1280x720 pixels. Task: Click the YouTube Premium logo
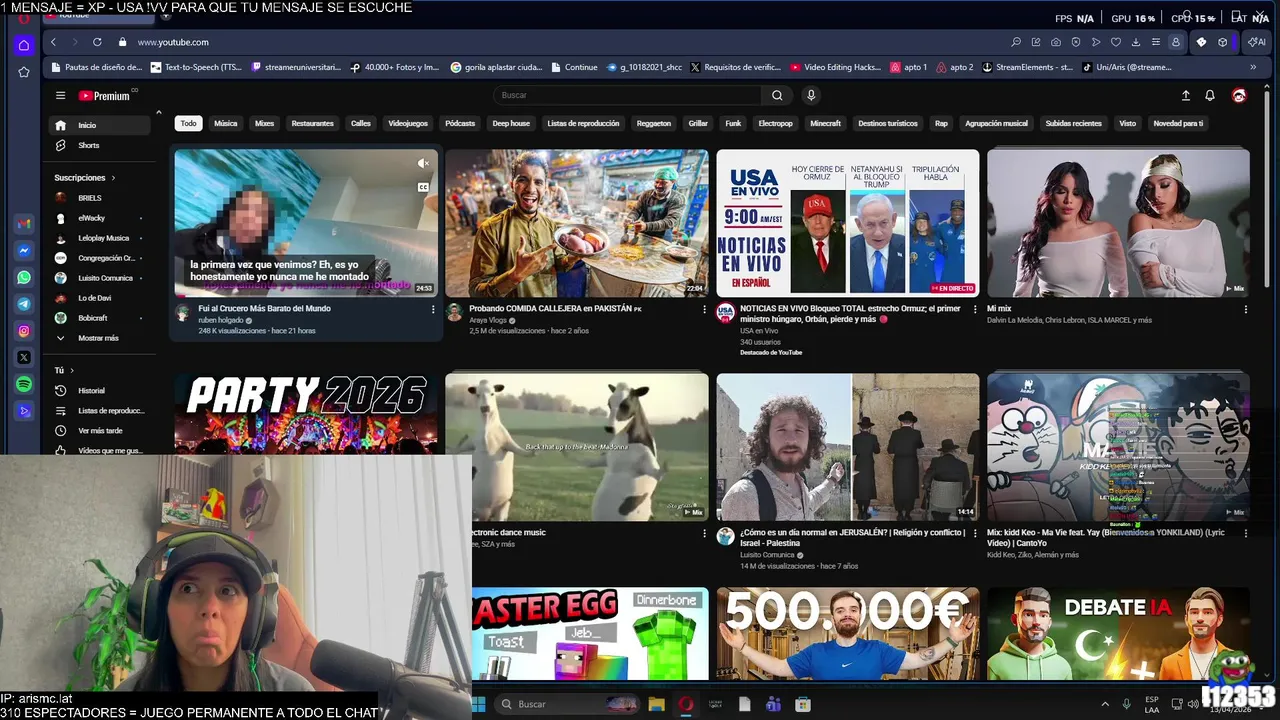click(x=105, y=96)
